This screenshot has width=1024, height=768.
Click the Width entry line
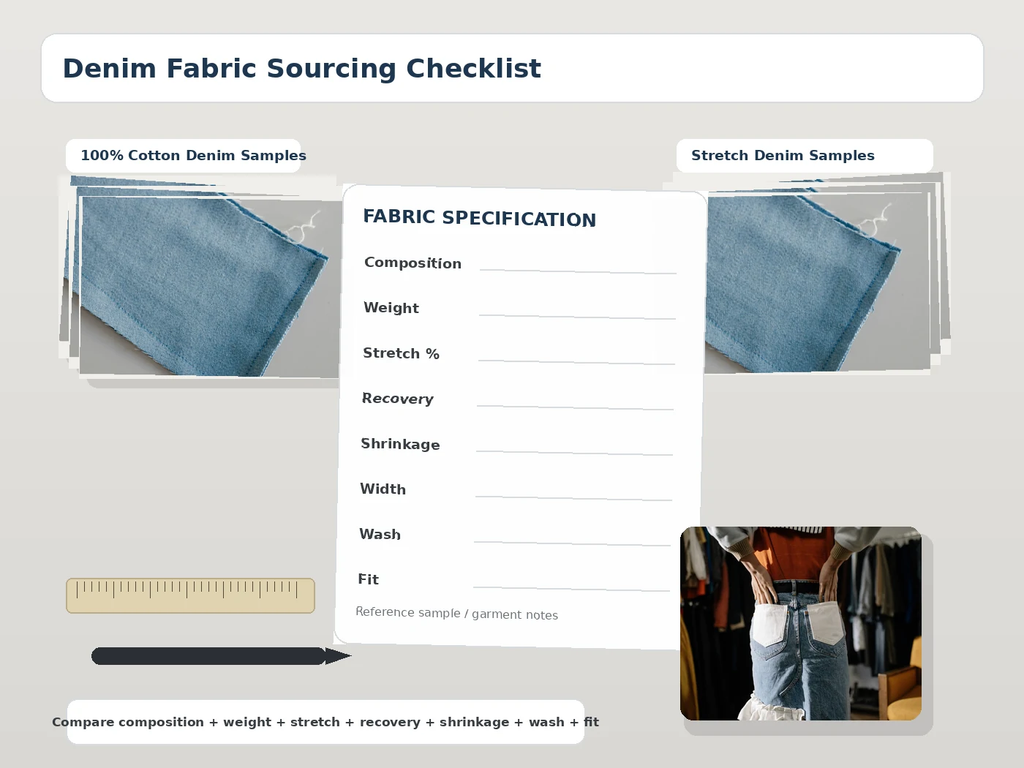(x=573, y=498)
